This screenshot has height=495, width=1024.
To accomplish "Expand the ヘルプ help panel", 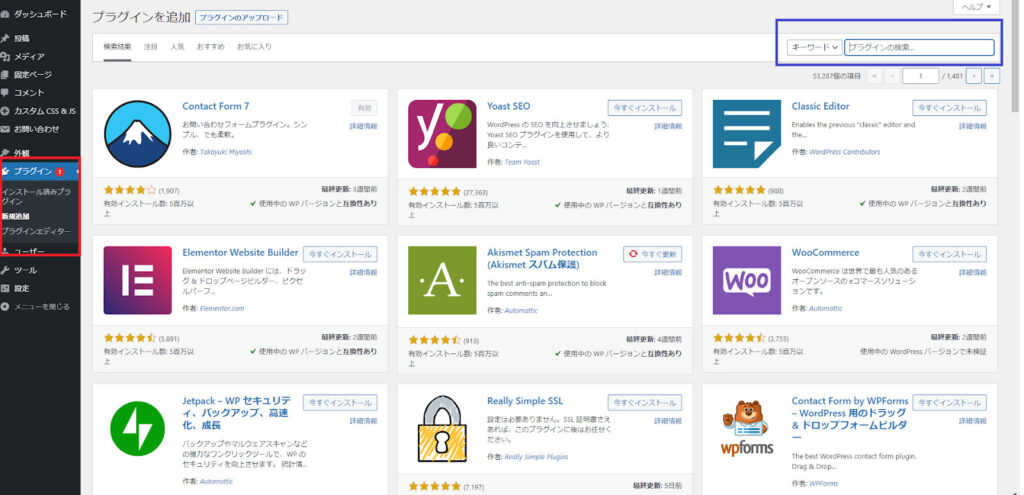I will pos(976,7).
